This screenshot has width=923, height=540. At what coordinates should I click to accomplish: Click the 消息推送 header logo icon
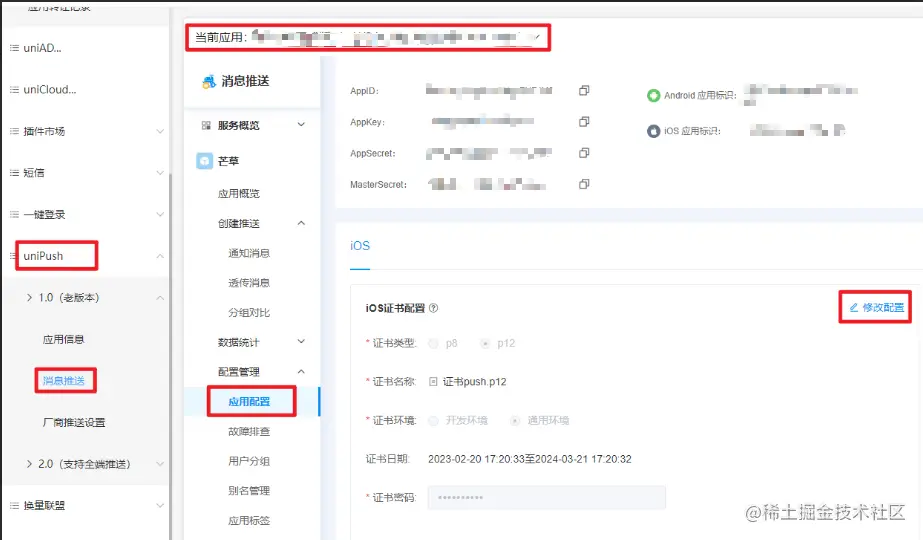tap(208, 81)
